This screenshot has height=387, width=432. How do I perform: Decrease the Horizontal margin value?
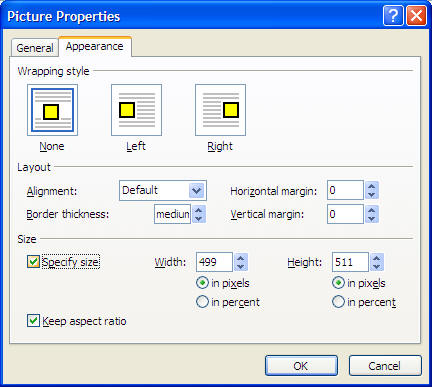372,195
